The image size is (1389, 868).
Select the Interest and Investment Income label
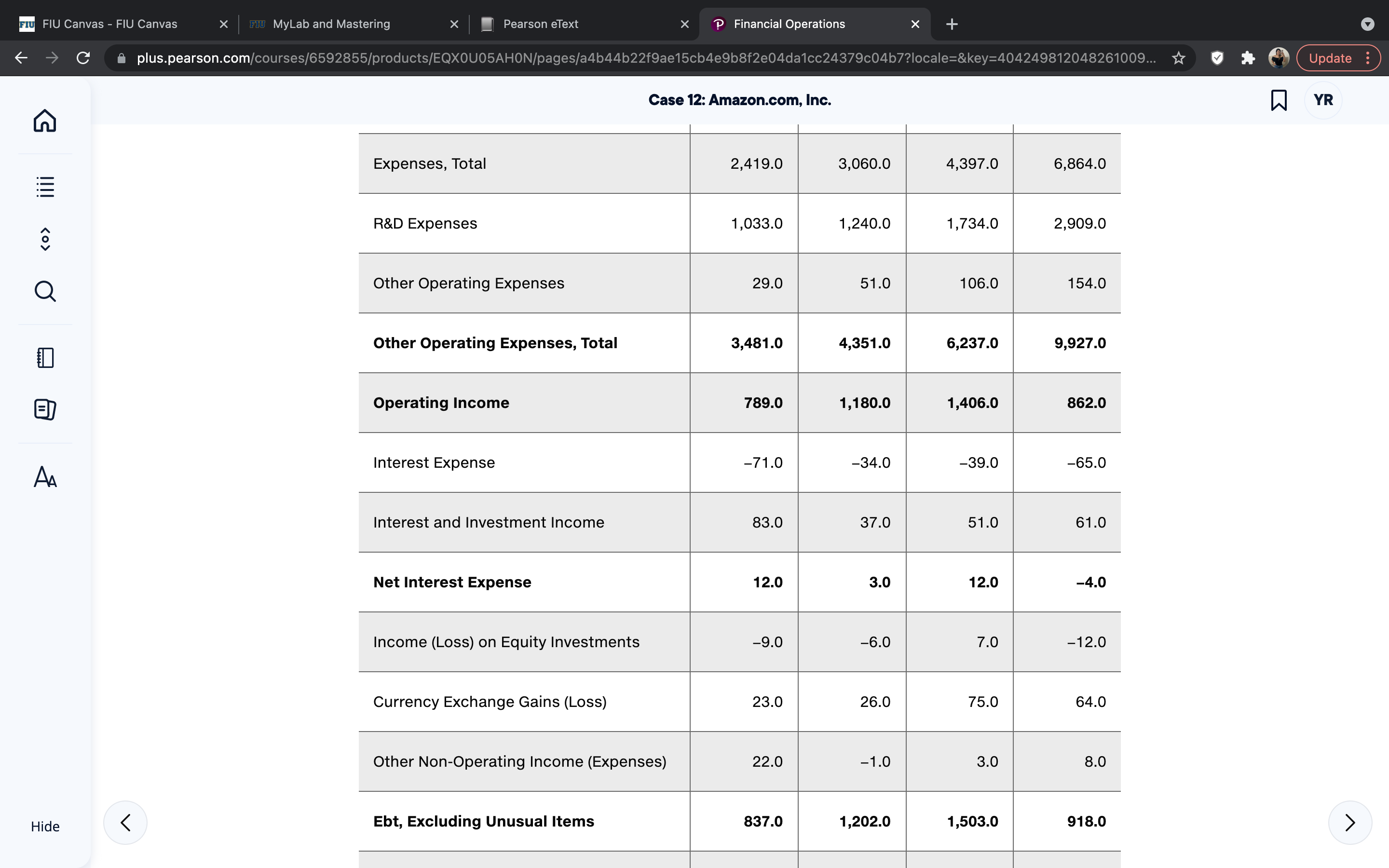(489, 522)
